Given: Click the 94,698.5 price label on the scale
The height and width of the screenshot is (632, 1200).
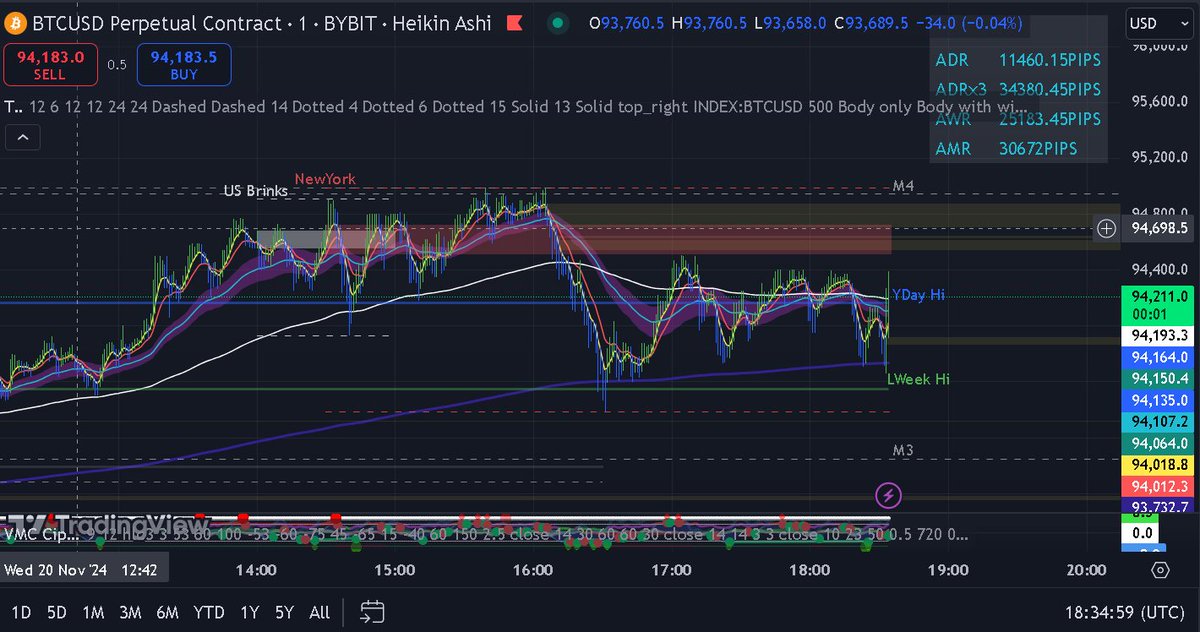Looking at the screenshot, I should coord(1160,229).
